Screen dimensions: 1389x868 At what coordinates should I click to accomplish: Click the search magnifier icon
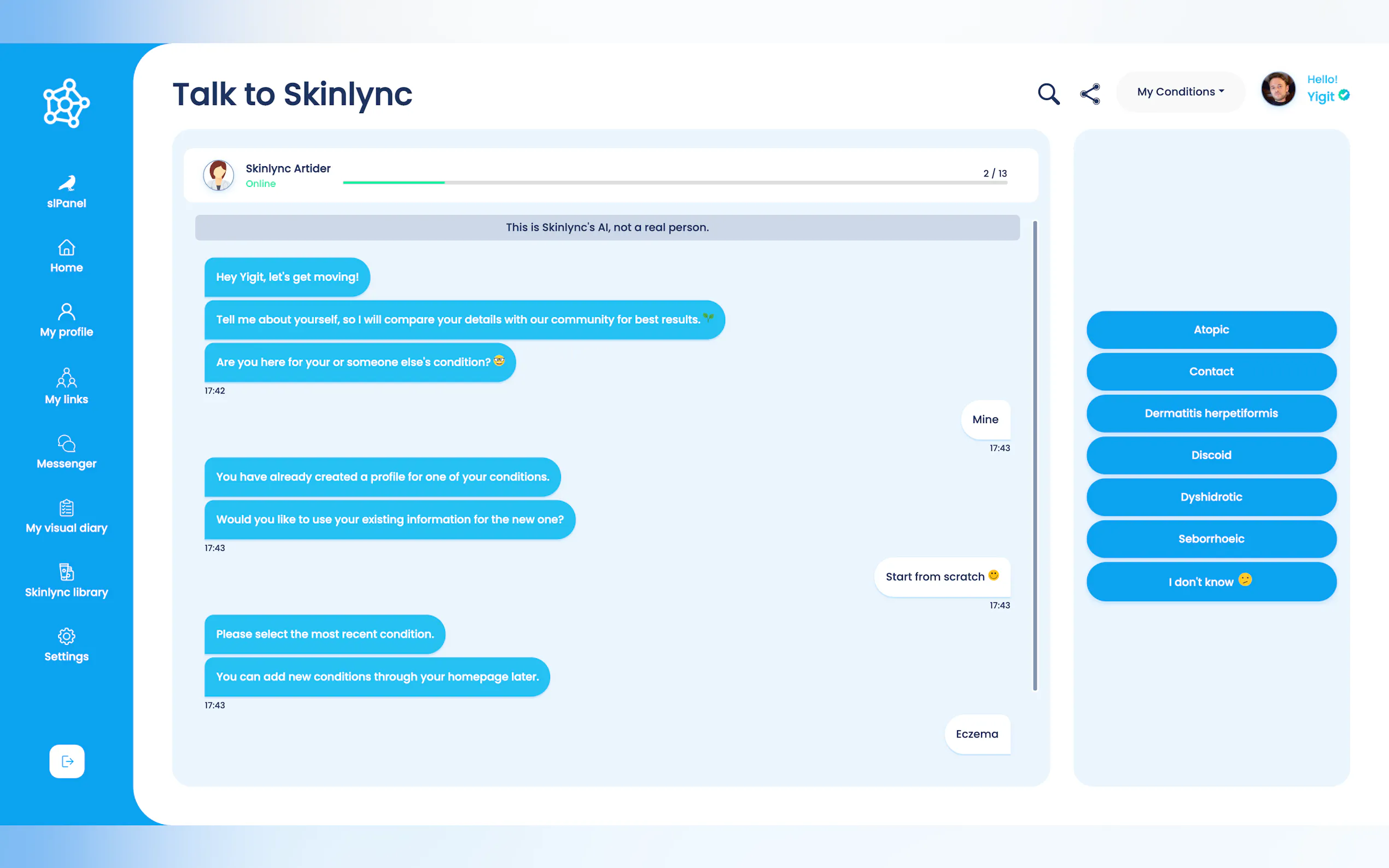pos(1048,93)
